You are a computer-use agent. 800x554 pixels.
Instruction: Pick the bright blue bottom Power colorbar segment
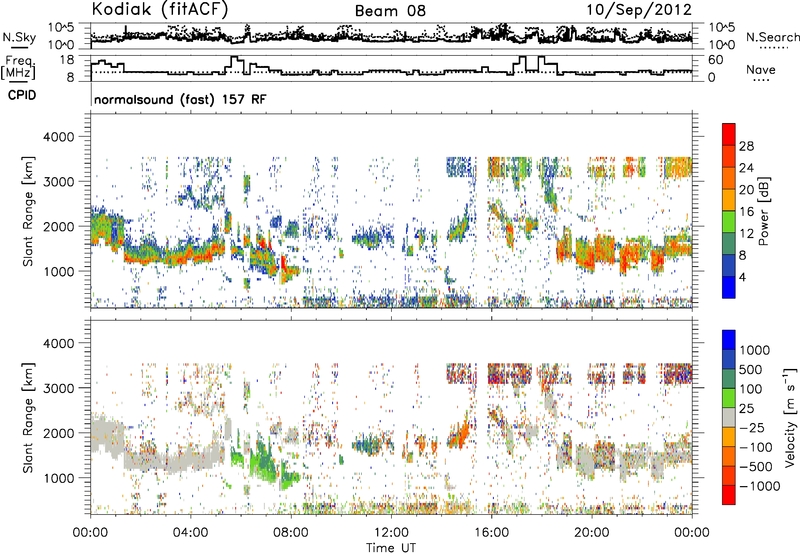pyautogui.click(x=729, y=287)
